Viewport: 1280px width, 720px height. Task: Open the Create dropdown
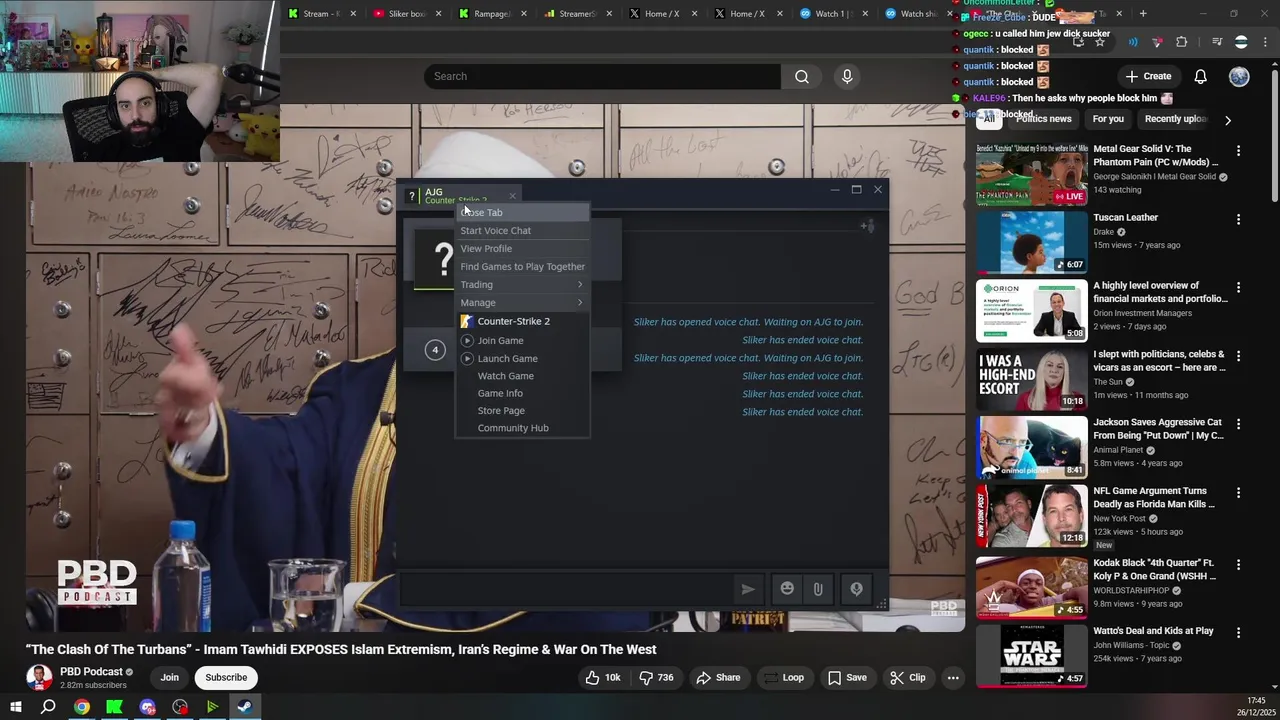(1148, 76)
